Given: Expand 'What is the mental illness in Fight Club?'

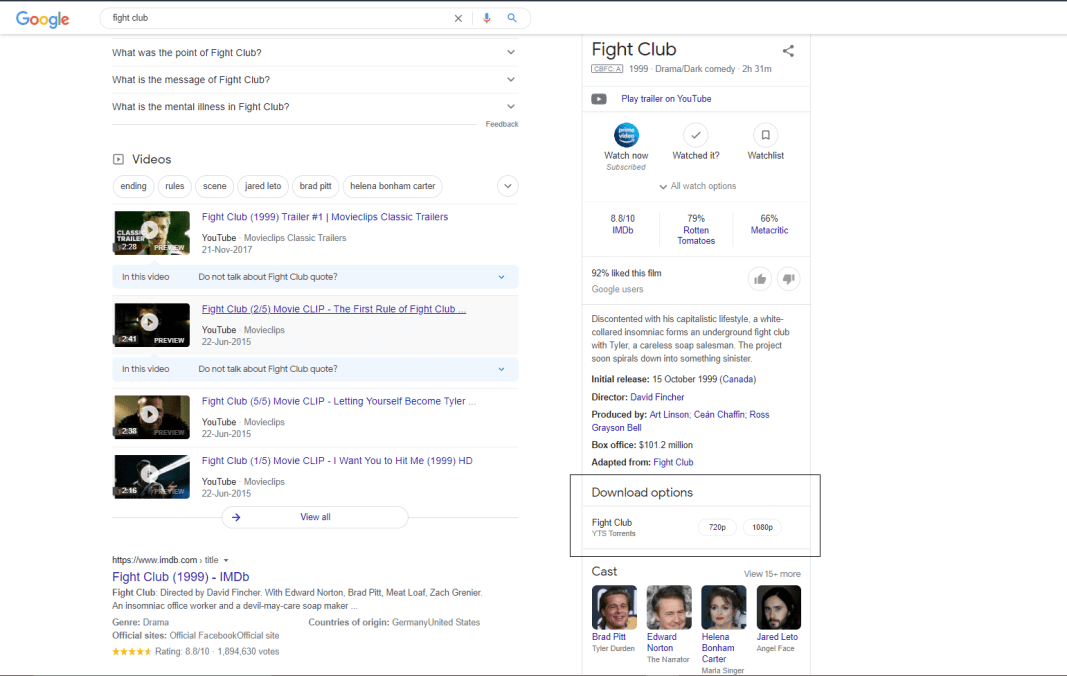Looking at the screenshot, I should point(315,107).
